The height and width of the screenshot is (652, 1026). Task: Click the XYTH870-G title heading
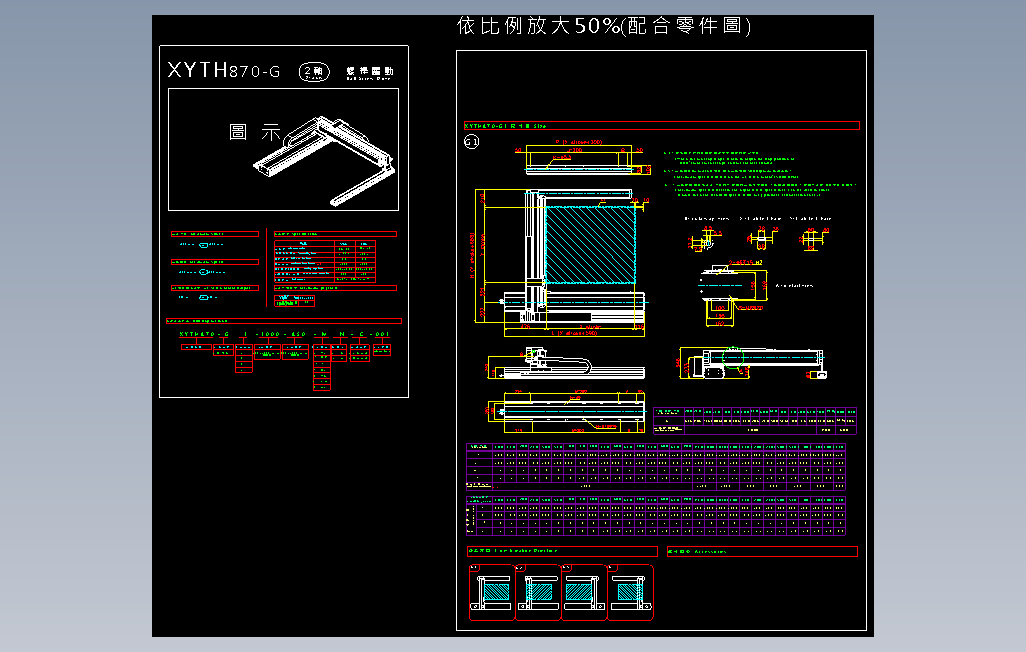[224, 70]
